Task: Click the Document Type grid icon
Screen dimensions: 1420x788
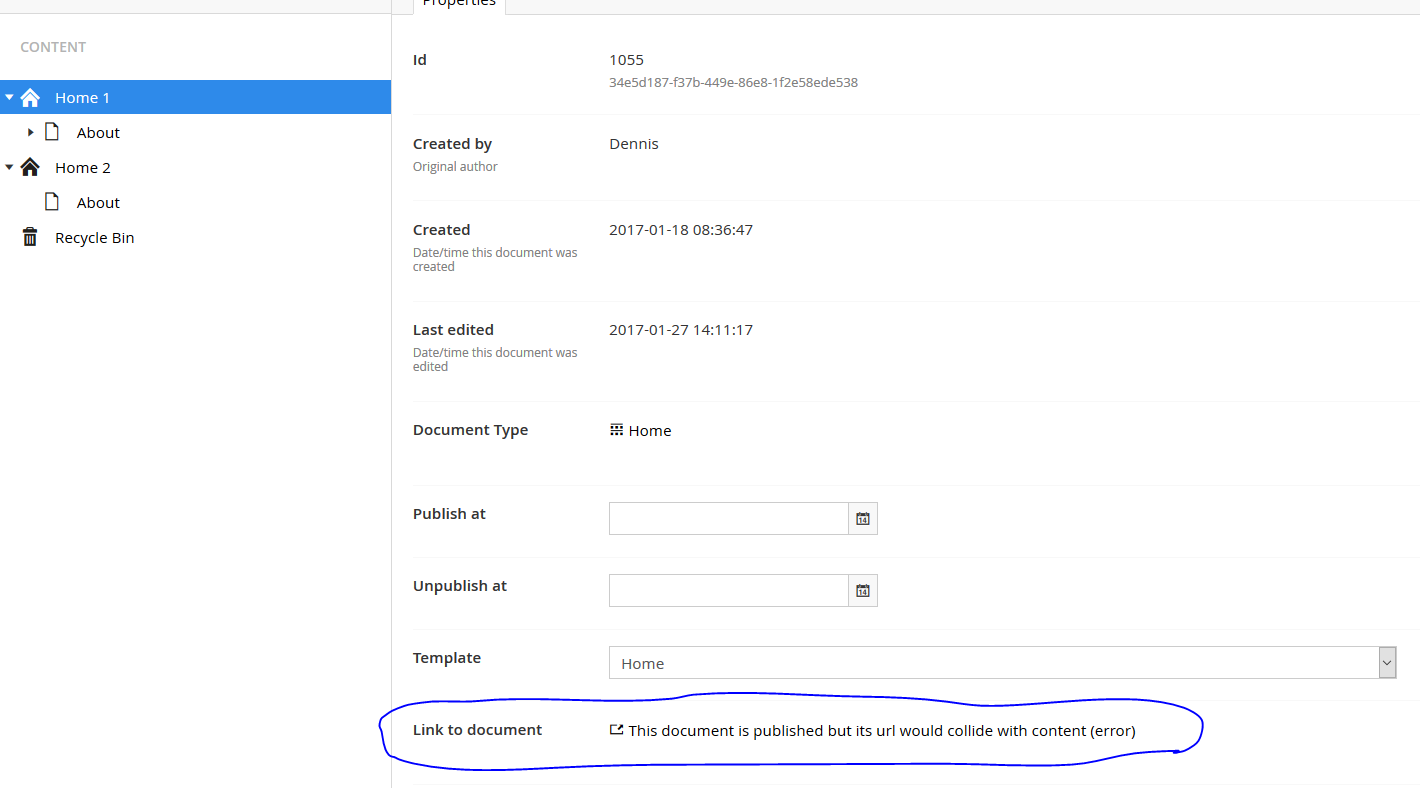Action: point(616,430)
